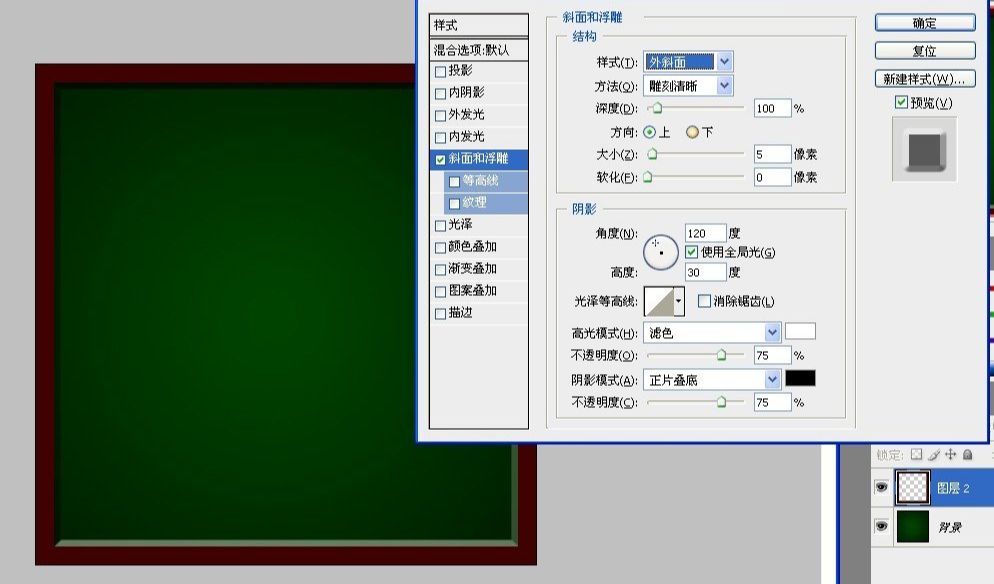Enable 渐变叠加 gradient overlay checkbox
This screenshot has width=994, height=584.
[440, 269]
